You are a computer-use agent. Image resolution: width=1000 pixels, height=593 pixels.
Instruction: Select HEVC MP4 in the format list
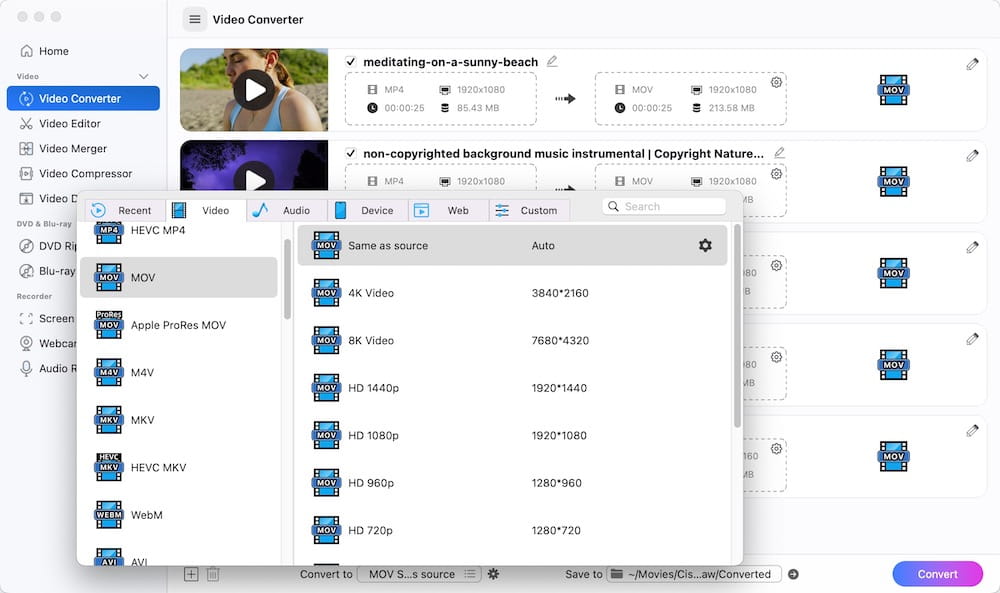coord(179,230)
